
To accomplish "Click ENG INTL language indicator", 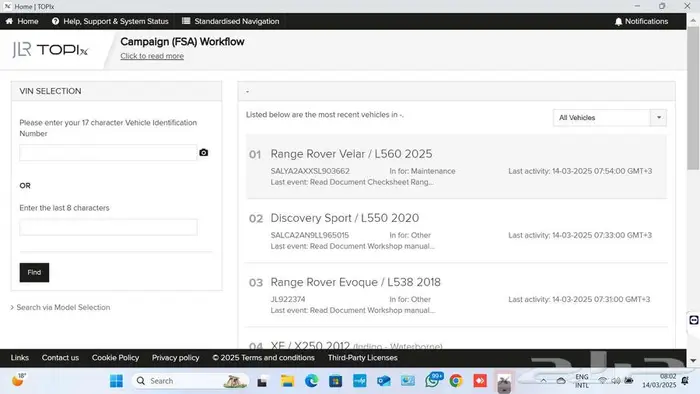I will pos(581,381).
